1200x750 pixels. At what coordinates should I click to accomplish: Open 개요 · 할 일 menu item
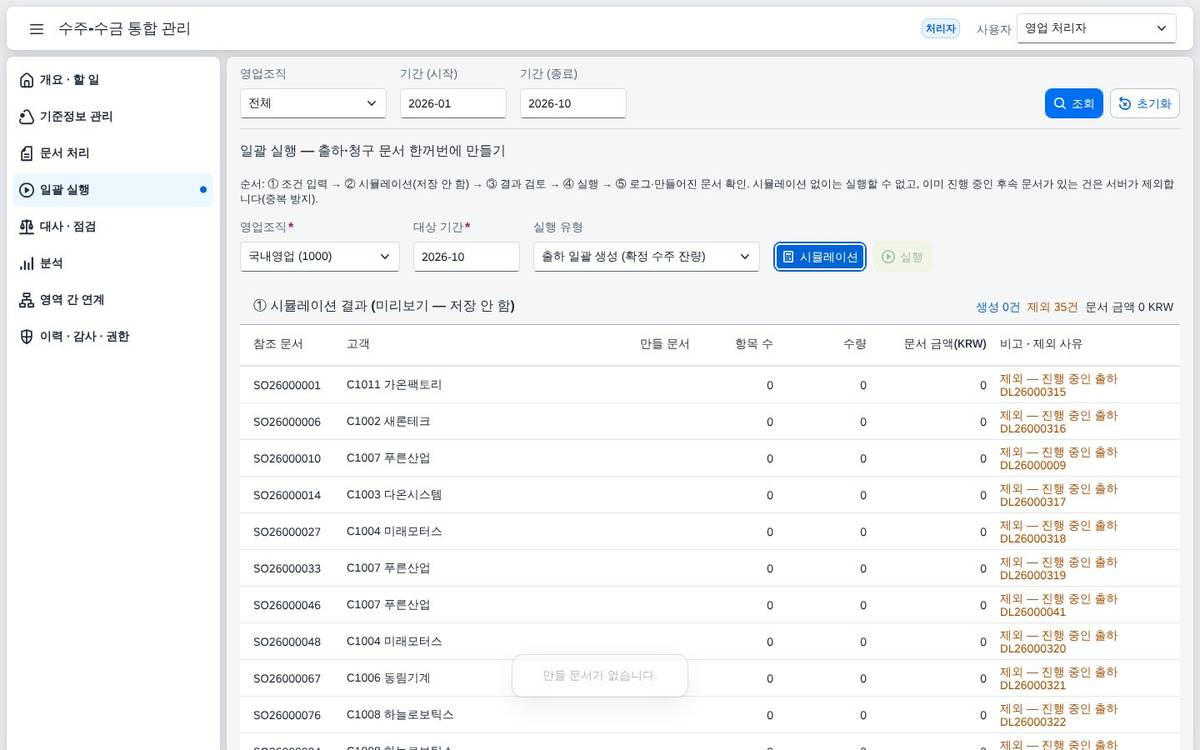(x=113, y=80)
